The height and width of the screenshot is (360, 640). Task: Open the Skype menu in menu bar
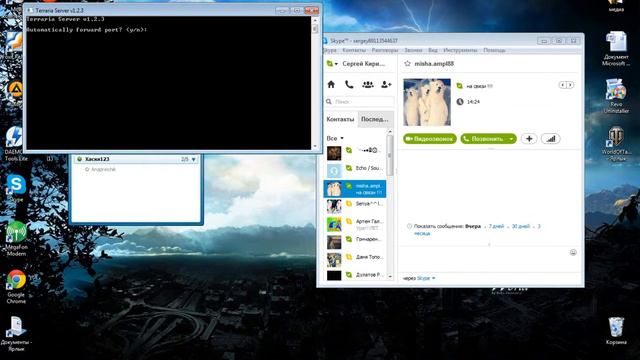tap(329, 50)
